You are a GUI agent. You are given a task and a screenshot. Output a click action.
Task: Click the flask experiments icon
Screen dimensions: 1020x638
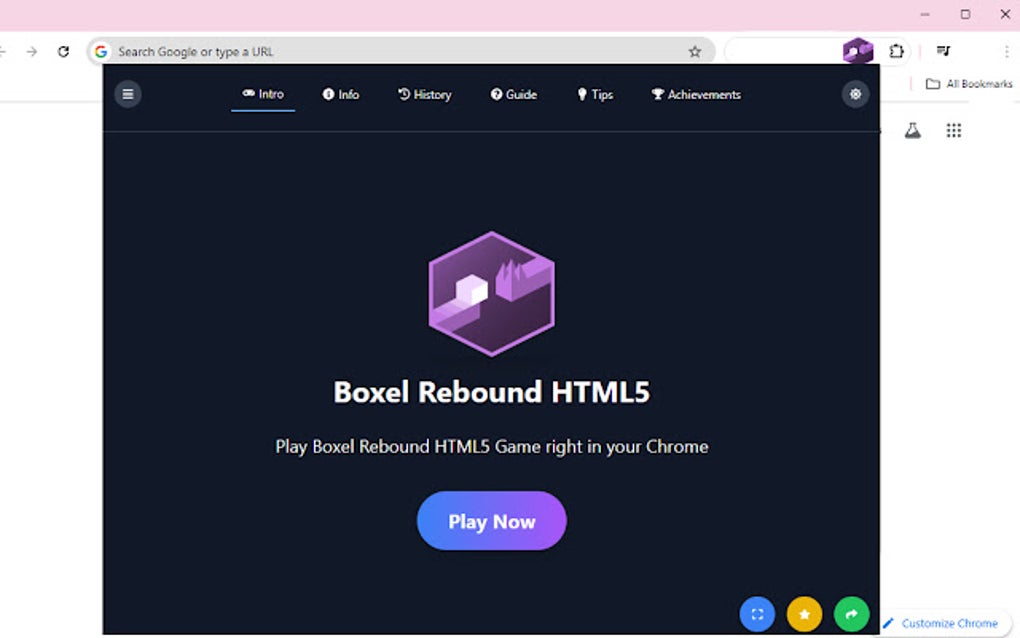911,130
